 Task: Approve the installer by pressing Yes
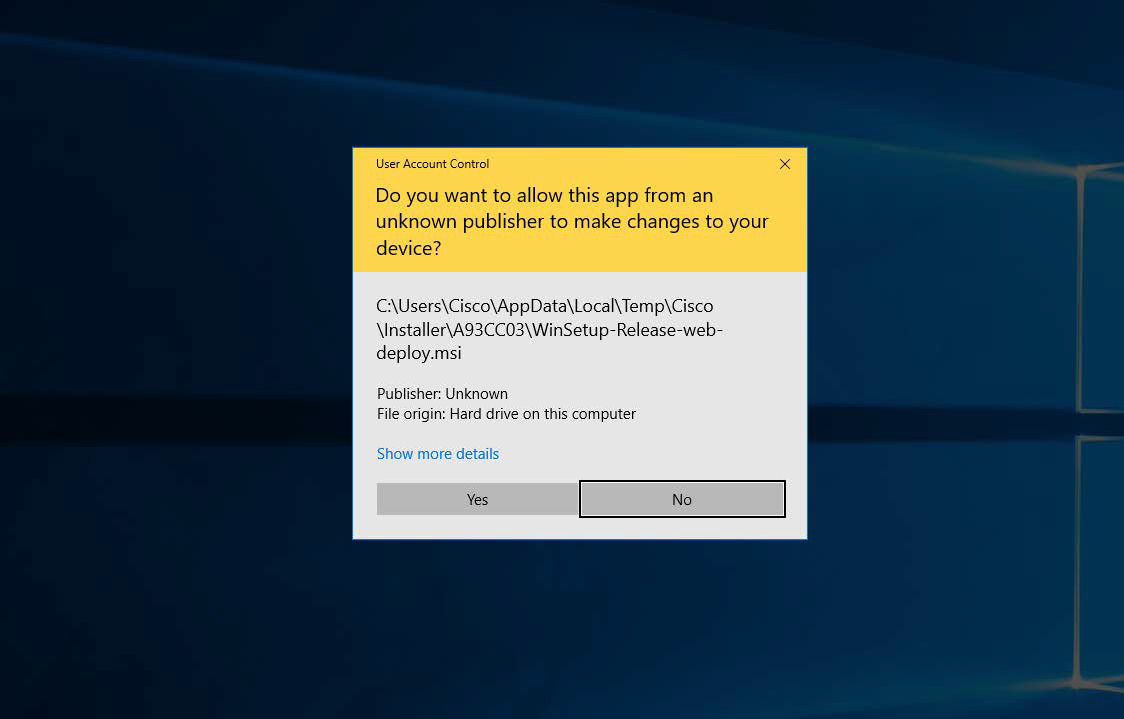pos(477,499)
